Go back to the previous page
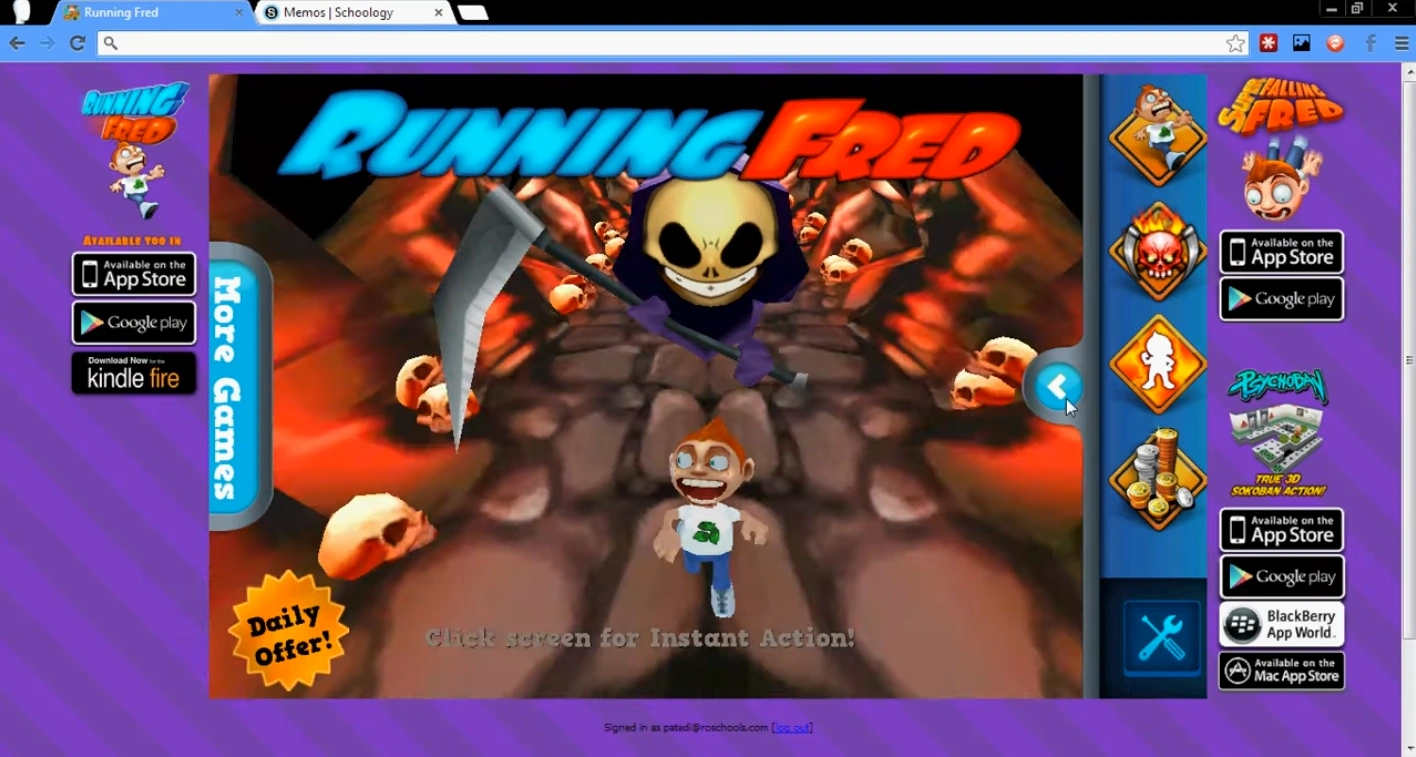Image resolution: width=1416 pixels, height=757 pixels. 17,43
